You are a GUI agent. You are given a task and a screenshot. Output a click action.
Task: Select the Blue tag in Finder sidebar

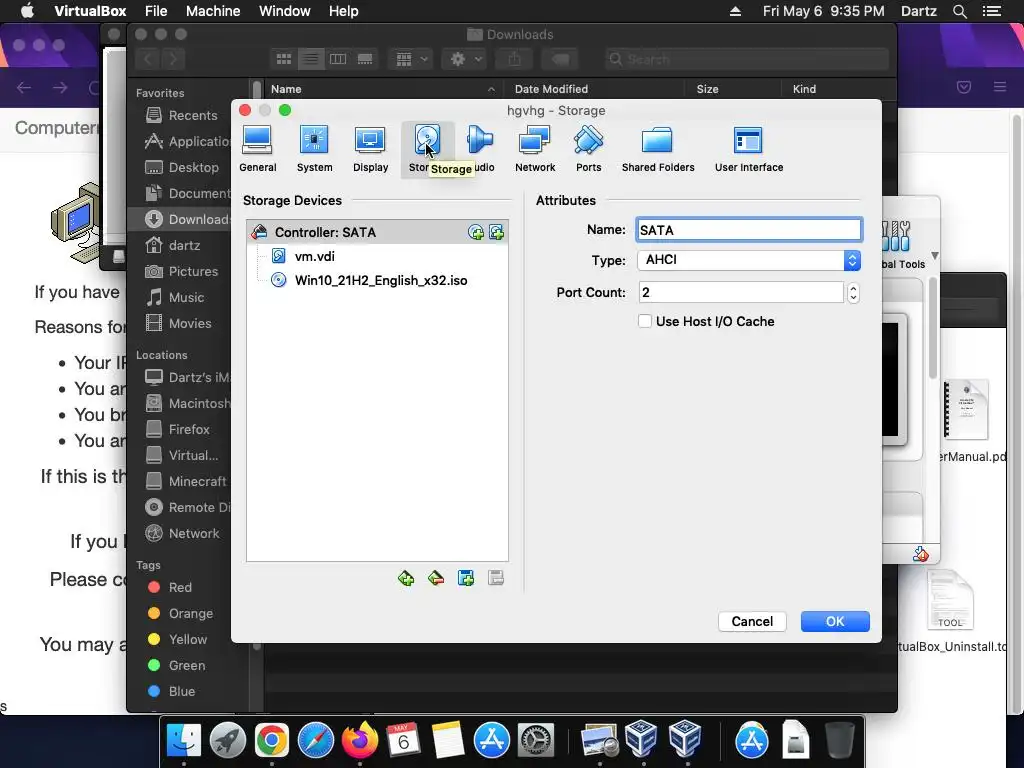pyautogui.click(x=172, y=691)
